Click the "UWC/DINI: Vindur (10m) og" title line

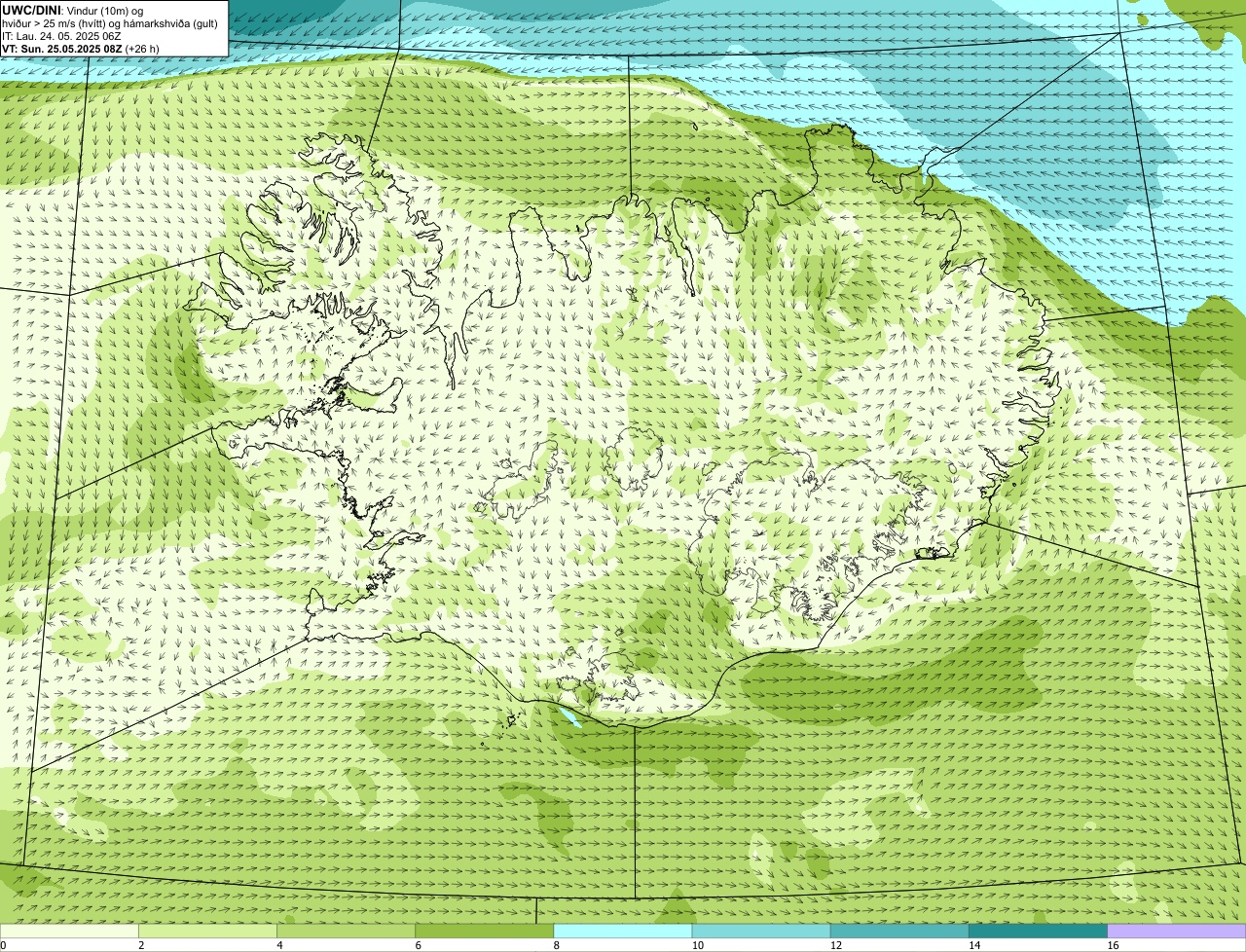tap(72, 11)
